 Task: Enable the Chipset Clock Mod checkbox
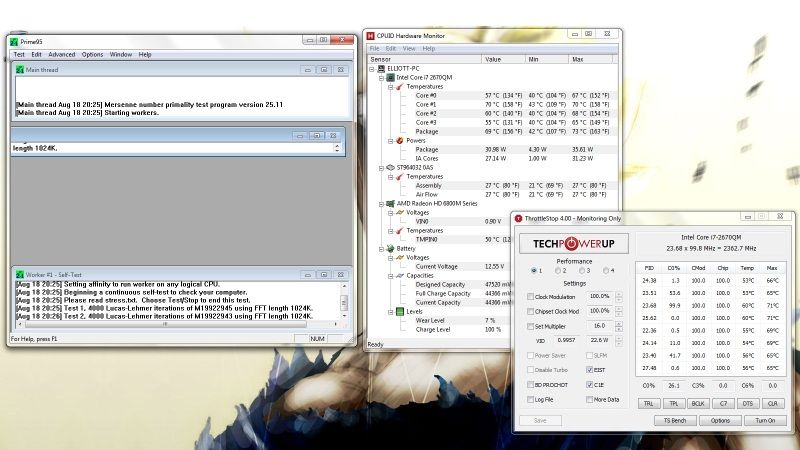click(x=531, y=311)
